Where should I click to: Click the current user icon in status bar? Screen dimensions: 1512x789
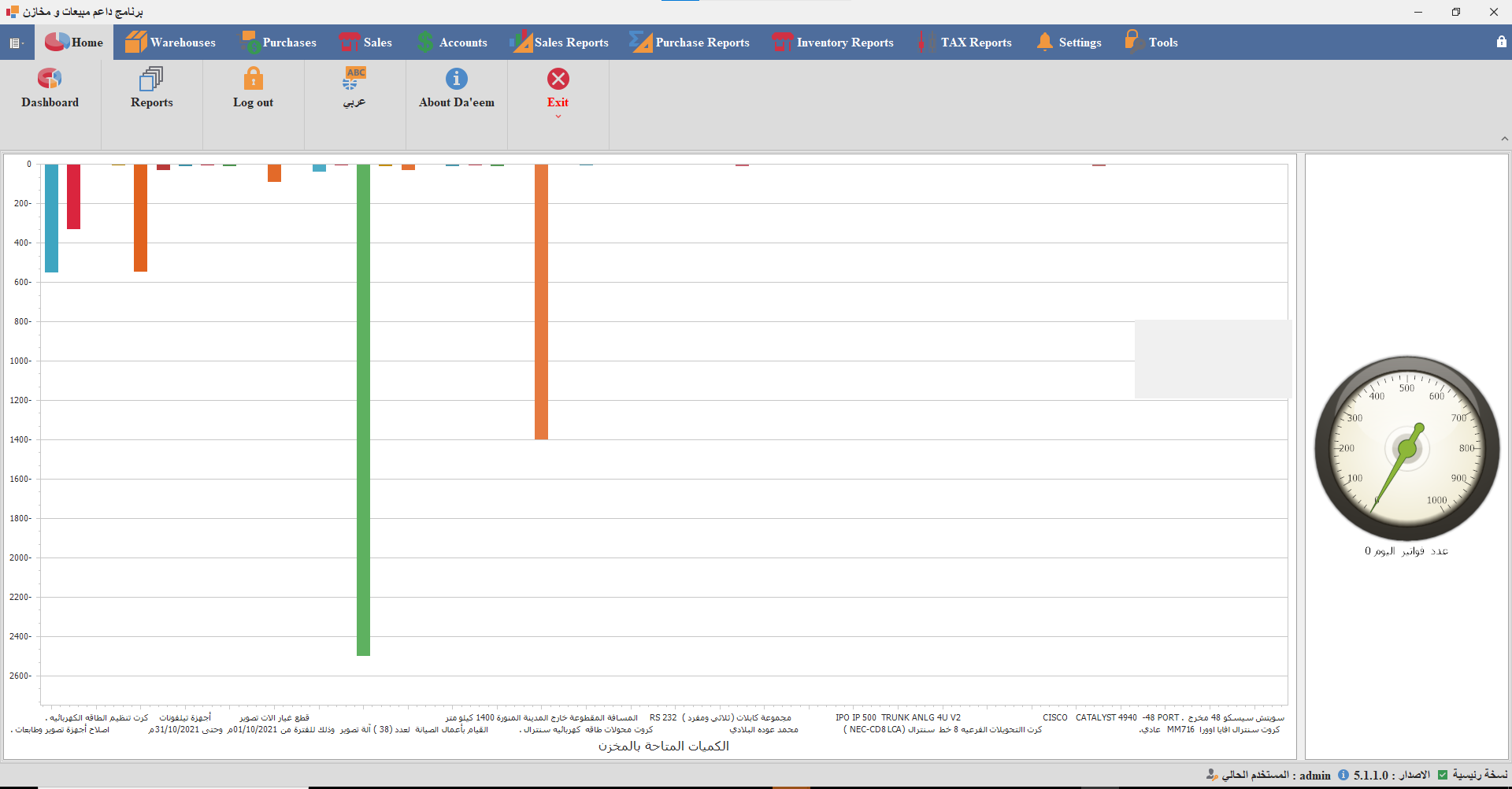click(1212, 775)
